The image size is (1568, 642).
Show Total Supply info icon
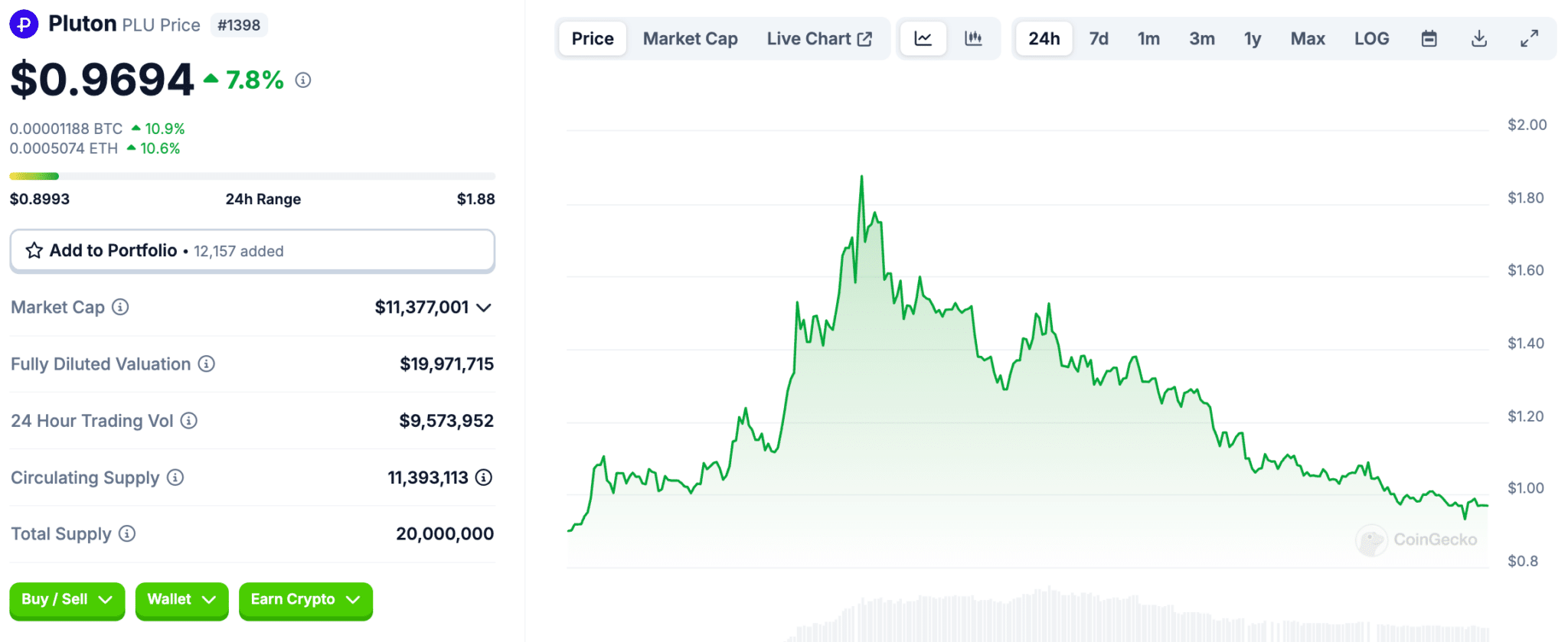[127, 533]
